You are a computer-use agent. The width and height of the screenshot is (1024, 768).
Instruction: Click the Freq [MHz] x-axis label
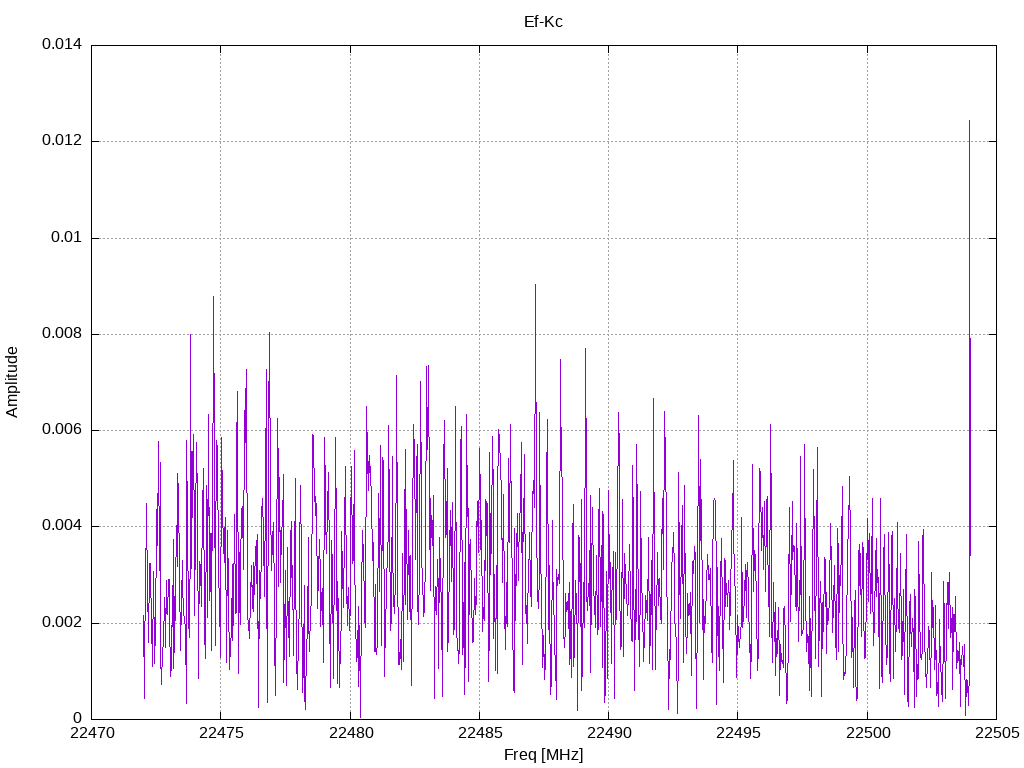click(543, 755)
